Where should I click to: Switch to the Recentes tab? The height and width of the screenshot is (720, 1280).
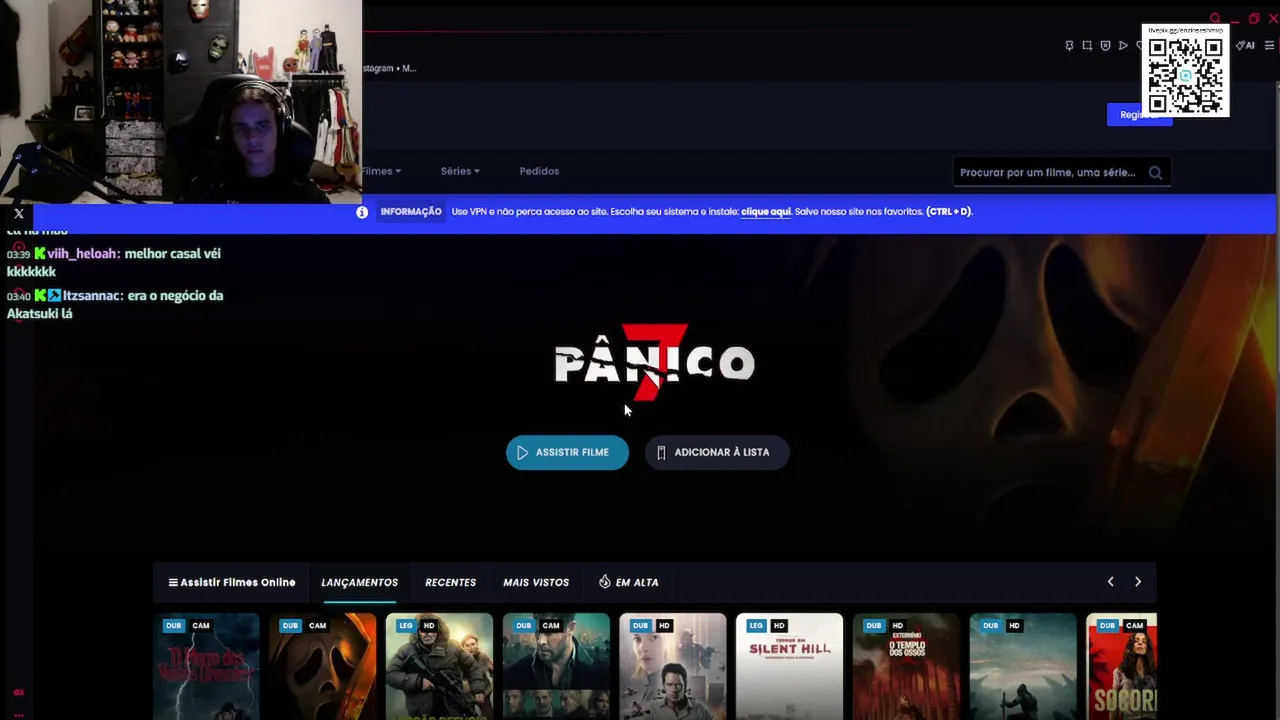pos(450,582)
